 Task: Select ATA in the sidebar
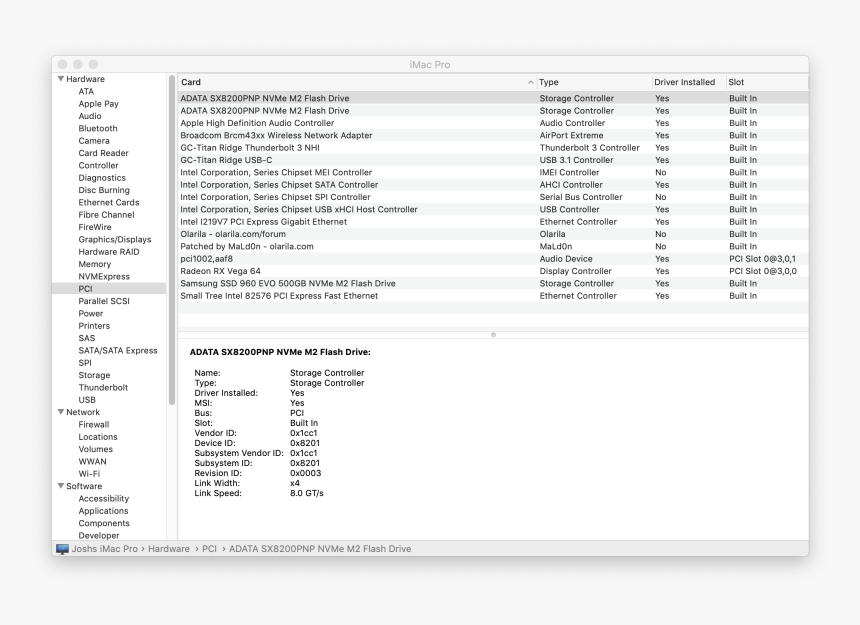click(x=86, y=92)
